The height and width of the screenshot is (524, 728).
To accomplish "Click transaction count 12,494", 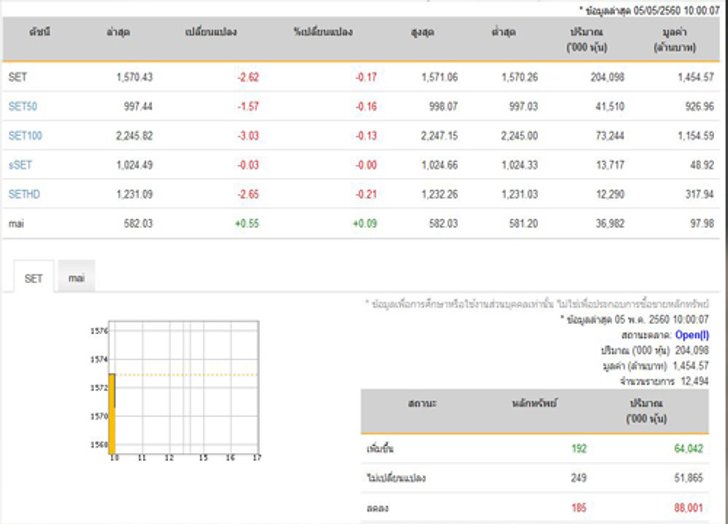I will [x=695, y=381].
